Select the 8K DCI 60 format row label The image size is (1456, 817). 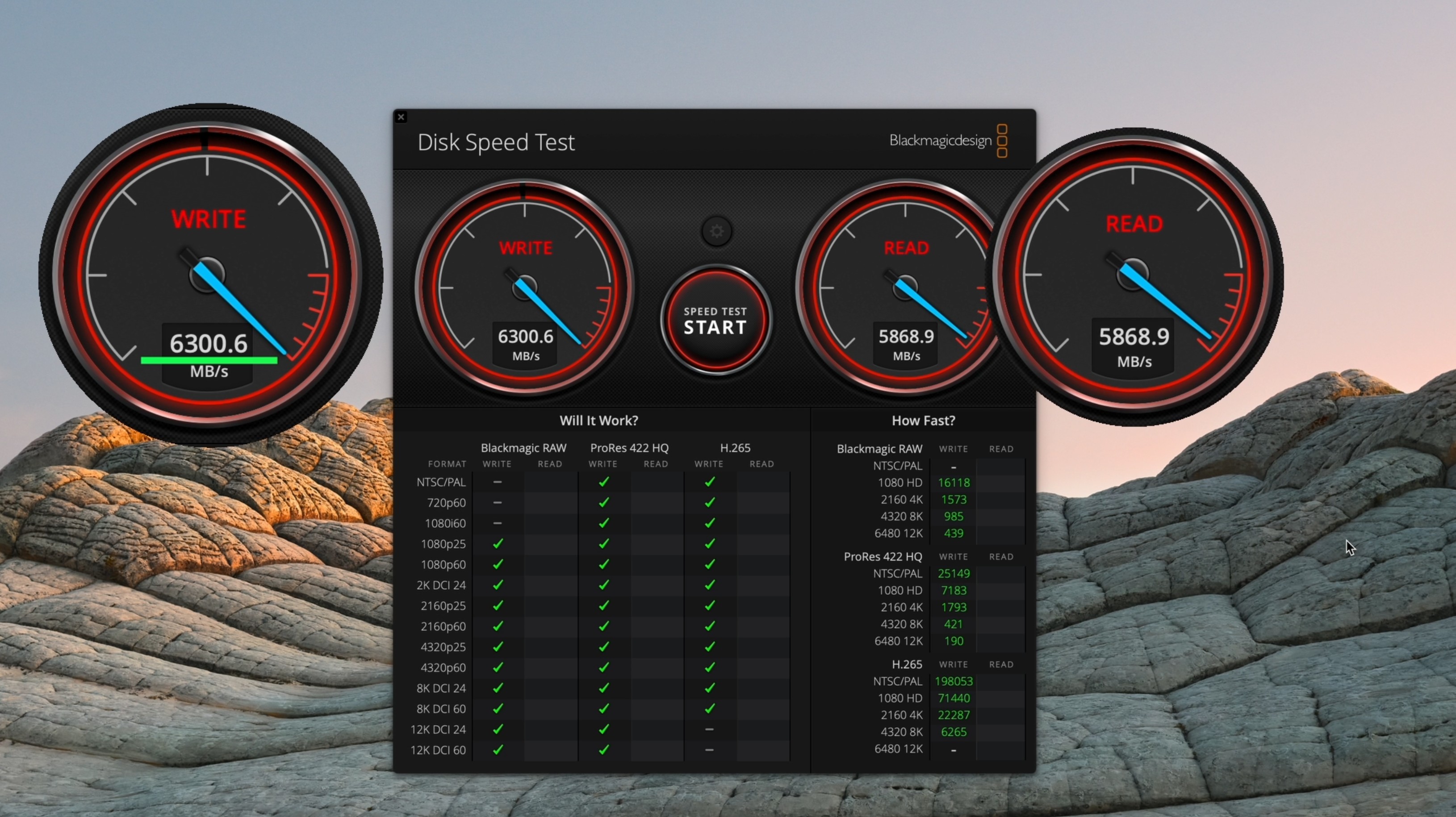441,709
